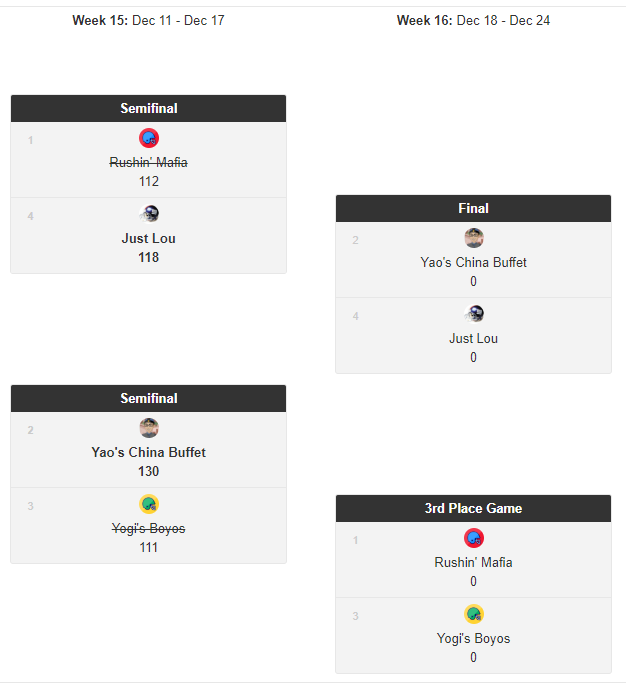Open Yao's China Buffet in Final matchup
626x690 pixels.
point(474,262)
